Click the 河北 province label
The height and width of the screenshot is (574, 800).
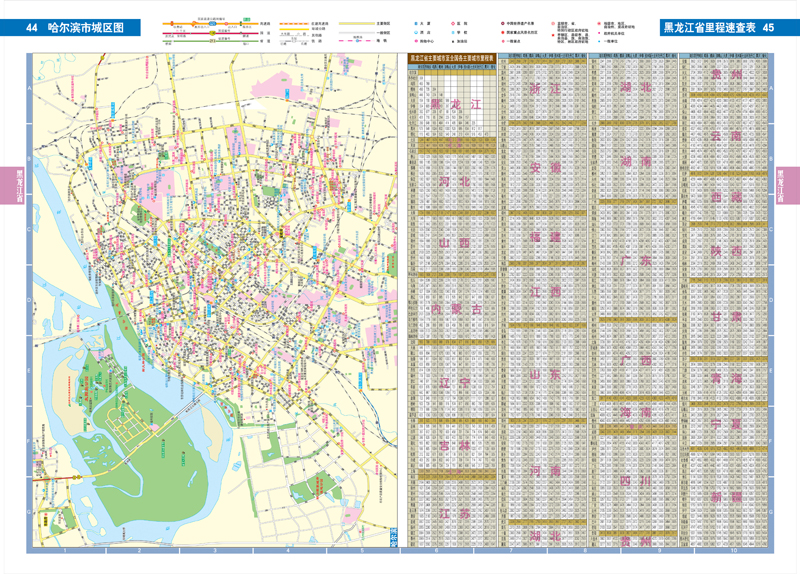pyautogui.click(x=455, y=182)
